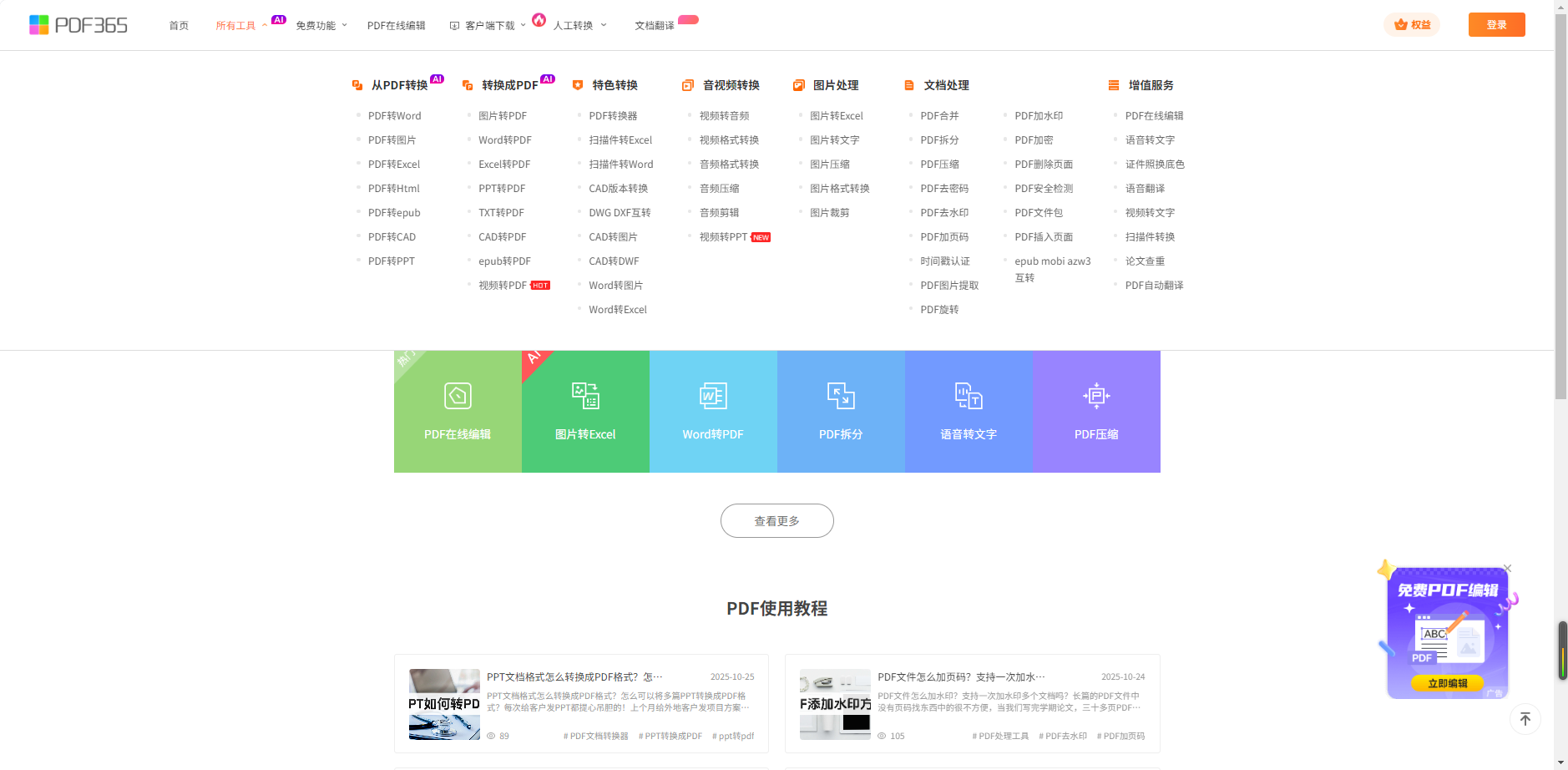Open the PDF转Word link
Image resolution: width=1568 pixels, height=770 pixels.
tap(394, 116)
